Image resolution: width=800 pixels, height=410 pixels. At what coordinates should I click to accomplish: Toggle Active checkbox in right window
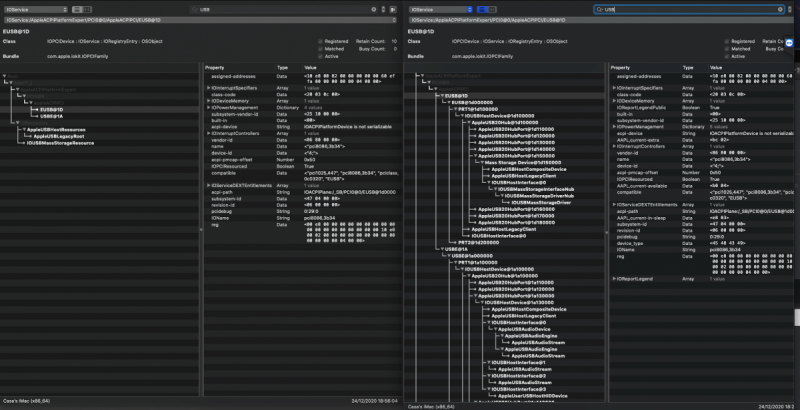point(727,56)
